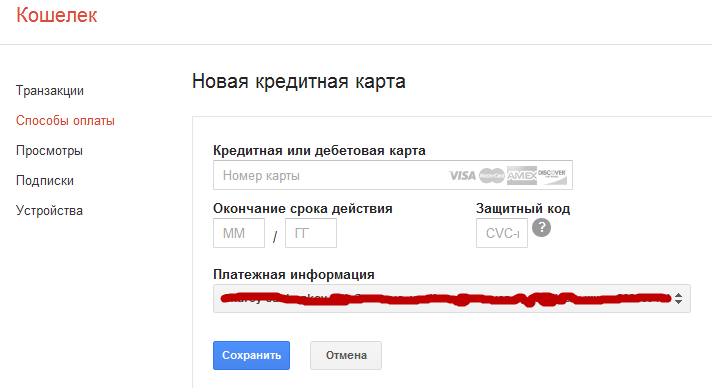Click the CVC security code field

click(502, 233)
